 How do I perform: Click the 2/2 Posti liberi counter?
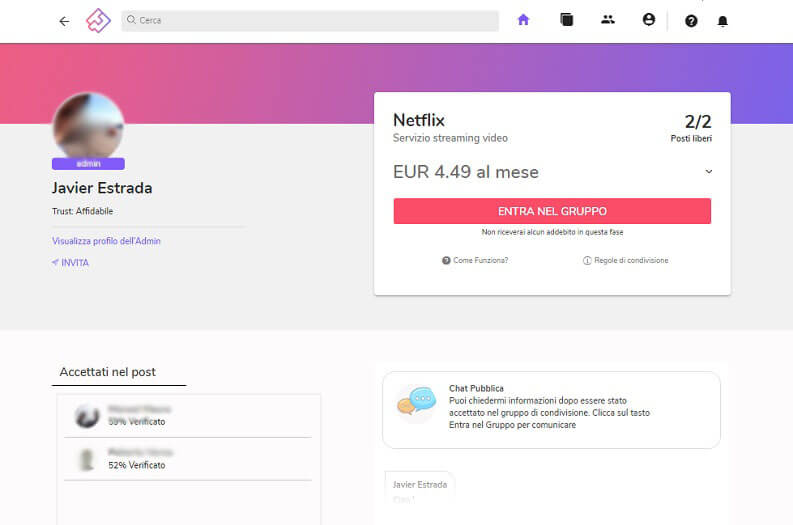tap(692, 127)
